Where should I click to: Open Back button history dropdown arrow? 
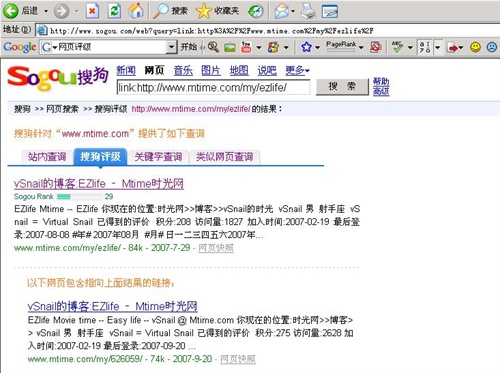point(46,11)
